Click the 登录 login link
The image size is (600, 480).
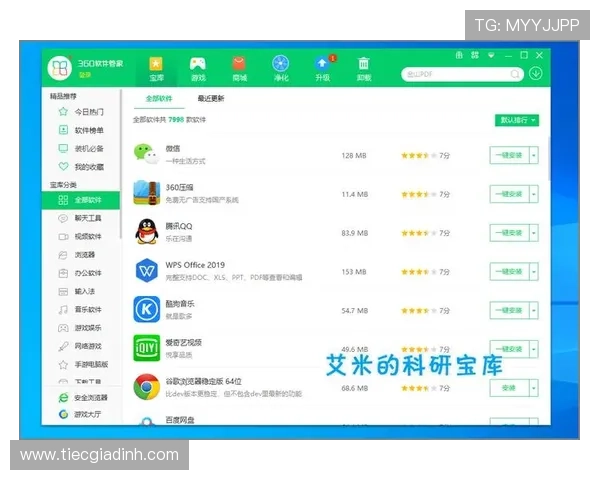[85, 75]
